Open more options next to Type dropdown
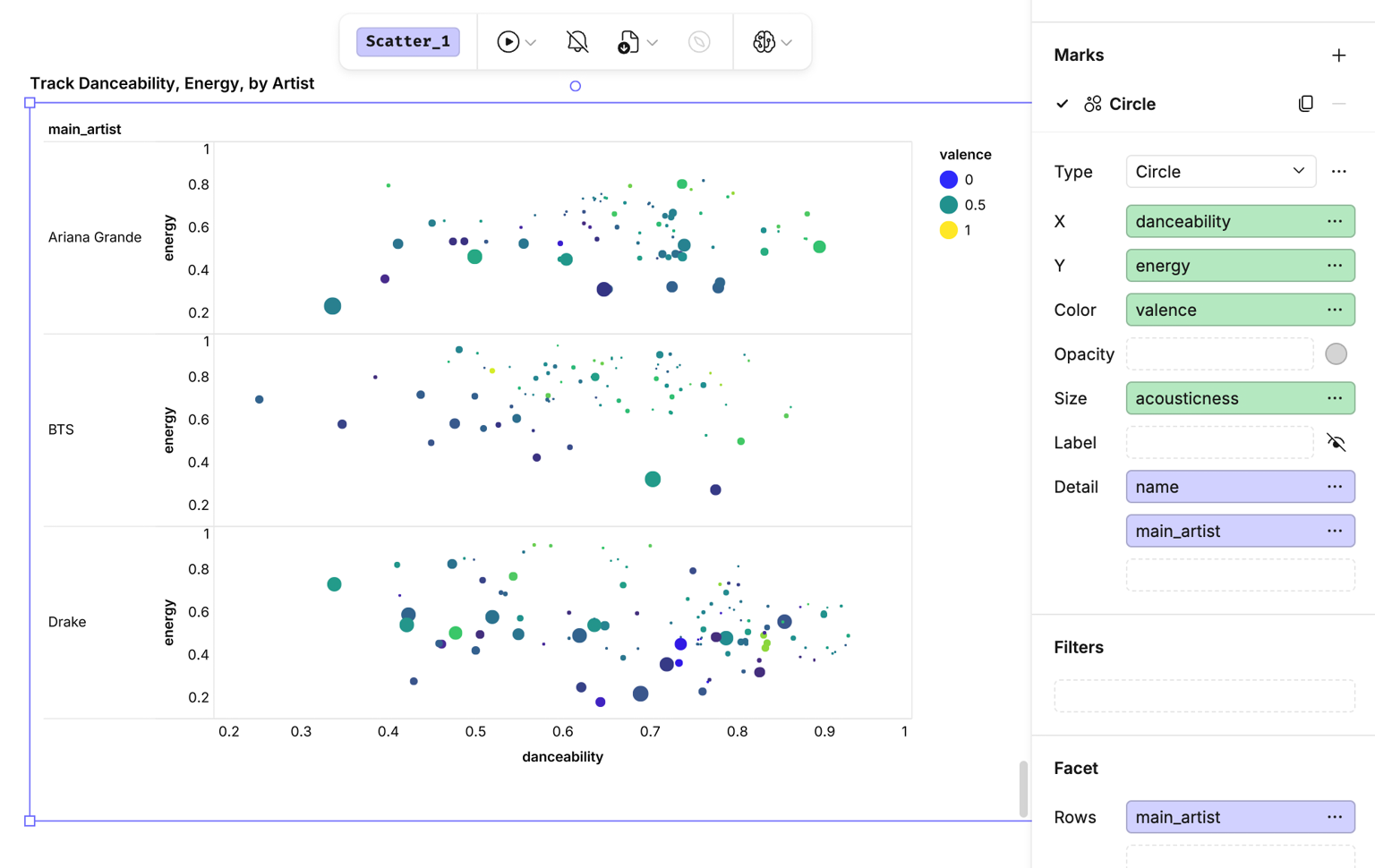The image size is (1375, 868). click(1338, 172)
